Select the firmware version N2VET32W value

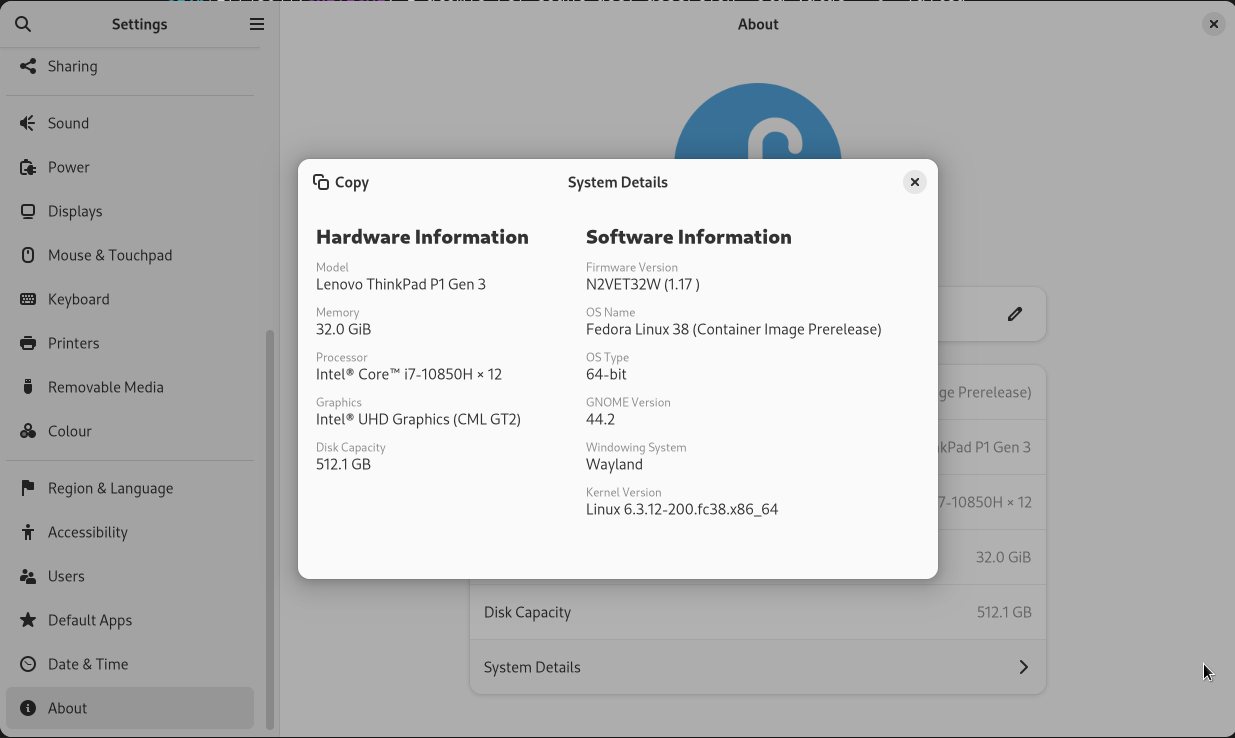coord(643,284)
